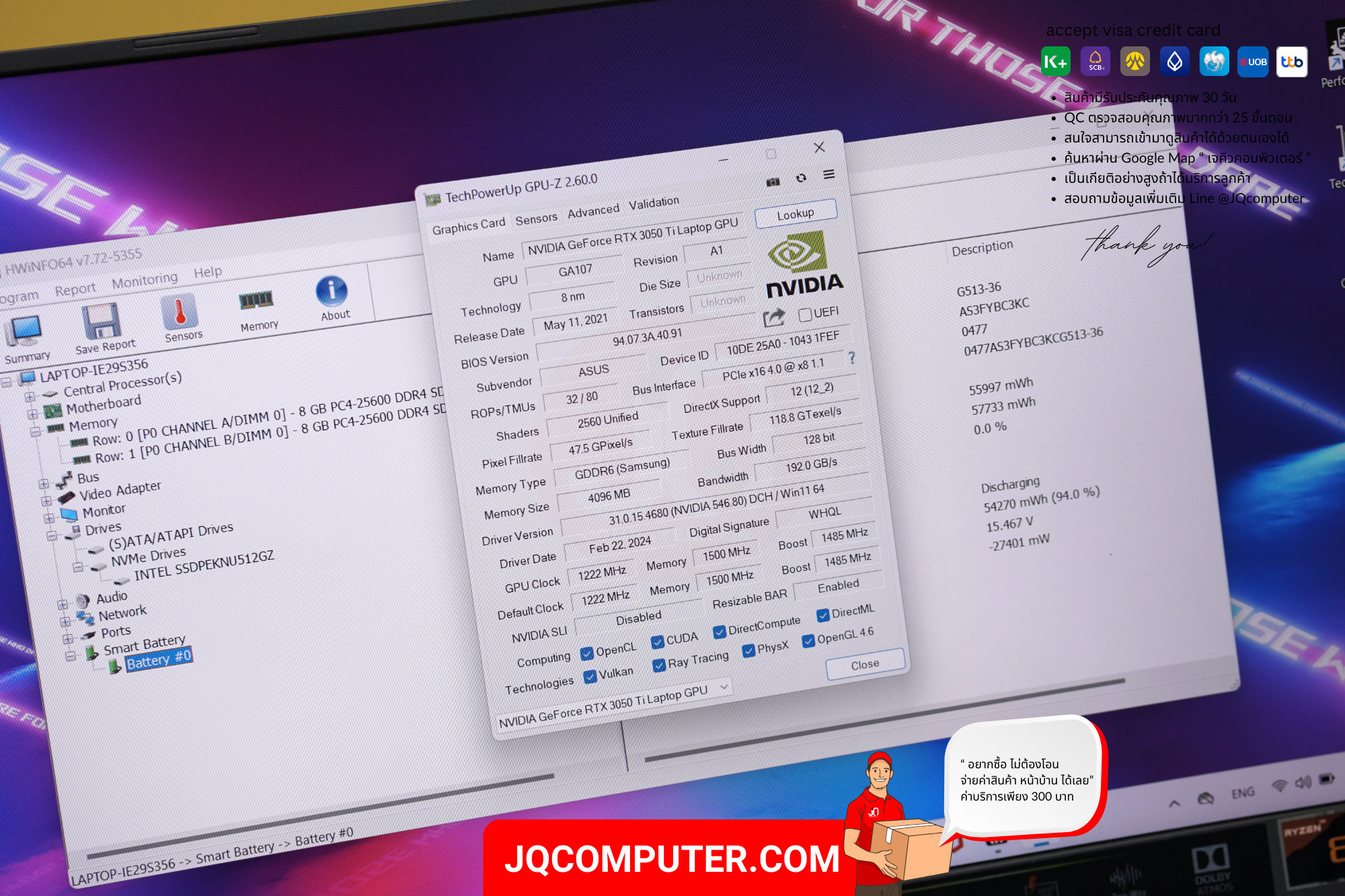The height and width of the screenshot is (896, 1345).
Task: Click the ENG language indicator on taskbar
Action: [1243, 792]
